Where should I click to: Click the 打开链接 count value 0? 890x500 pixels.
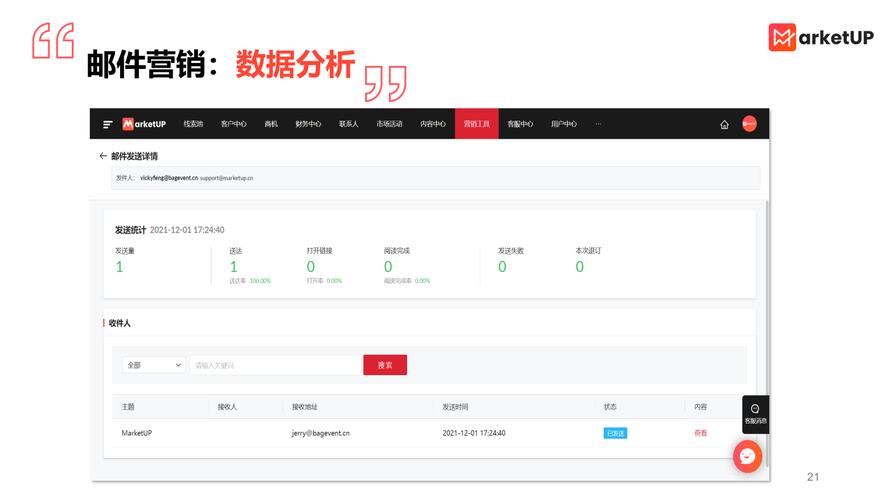[x=310, y=267]
